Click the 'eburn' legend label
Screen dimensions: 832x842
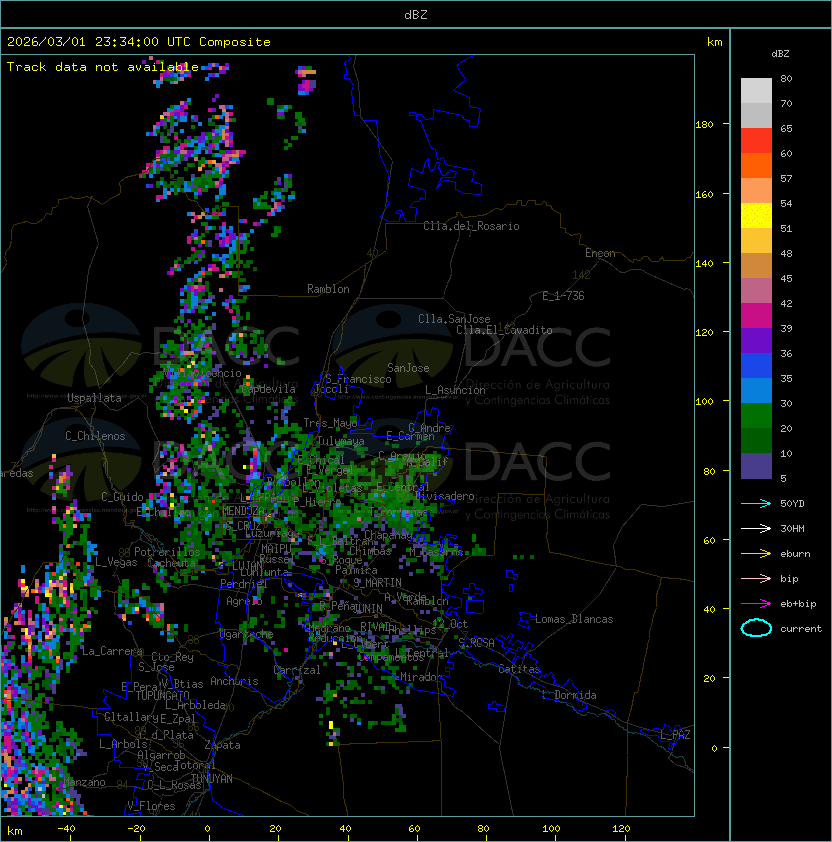click(795, 554)
